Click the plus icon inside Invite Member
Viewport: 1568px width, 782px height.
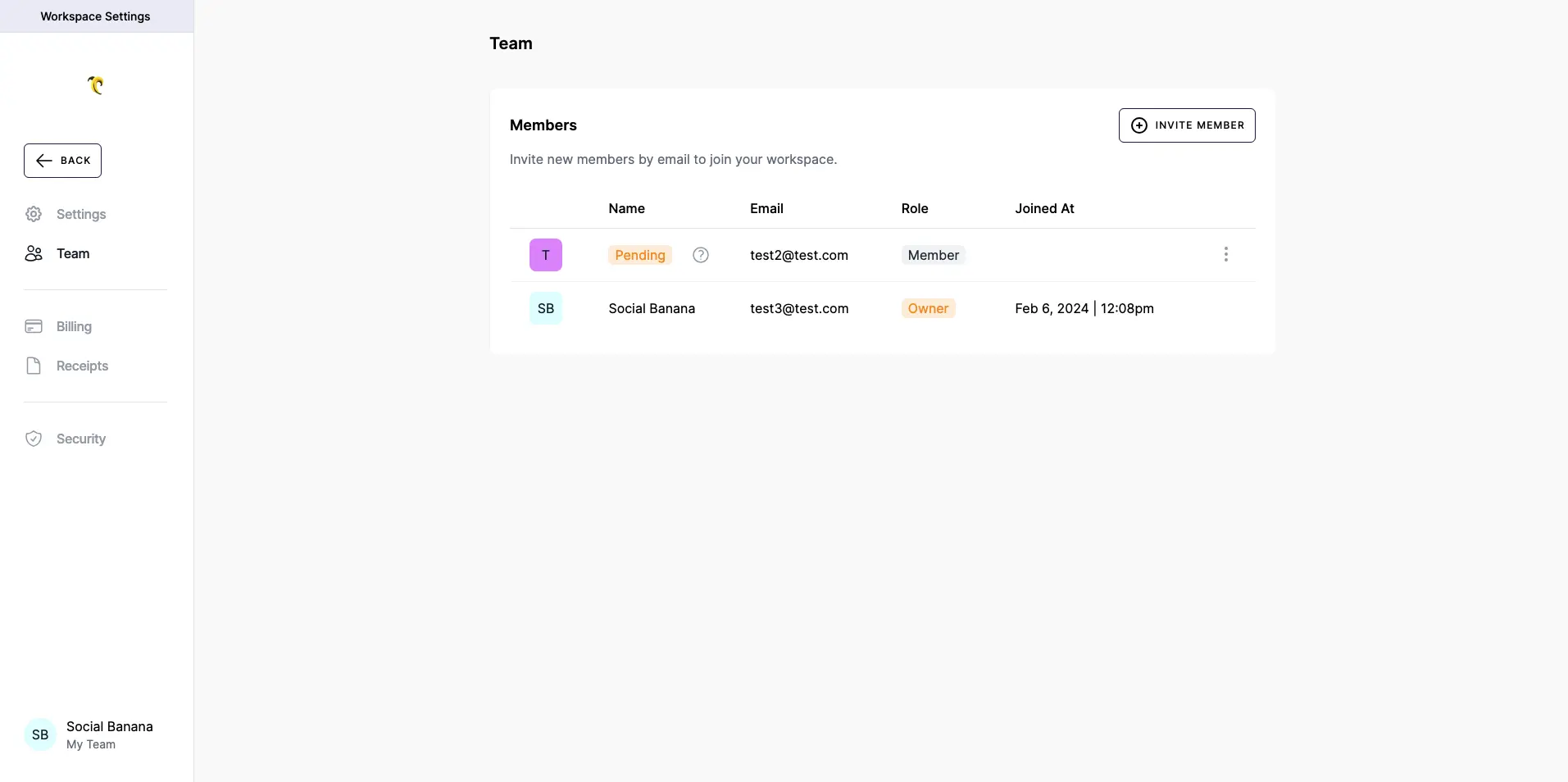1139,125
